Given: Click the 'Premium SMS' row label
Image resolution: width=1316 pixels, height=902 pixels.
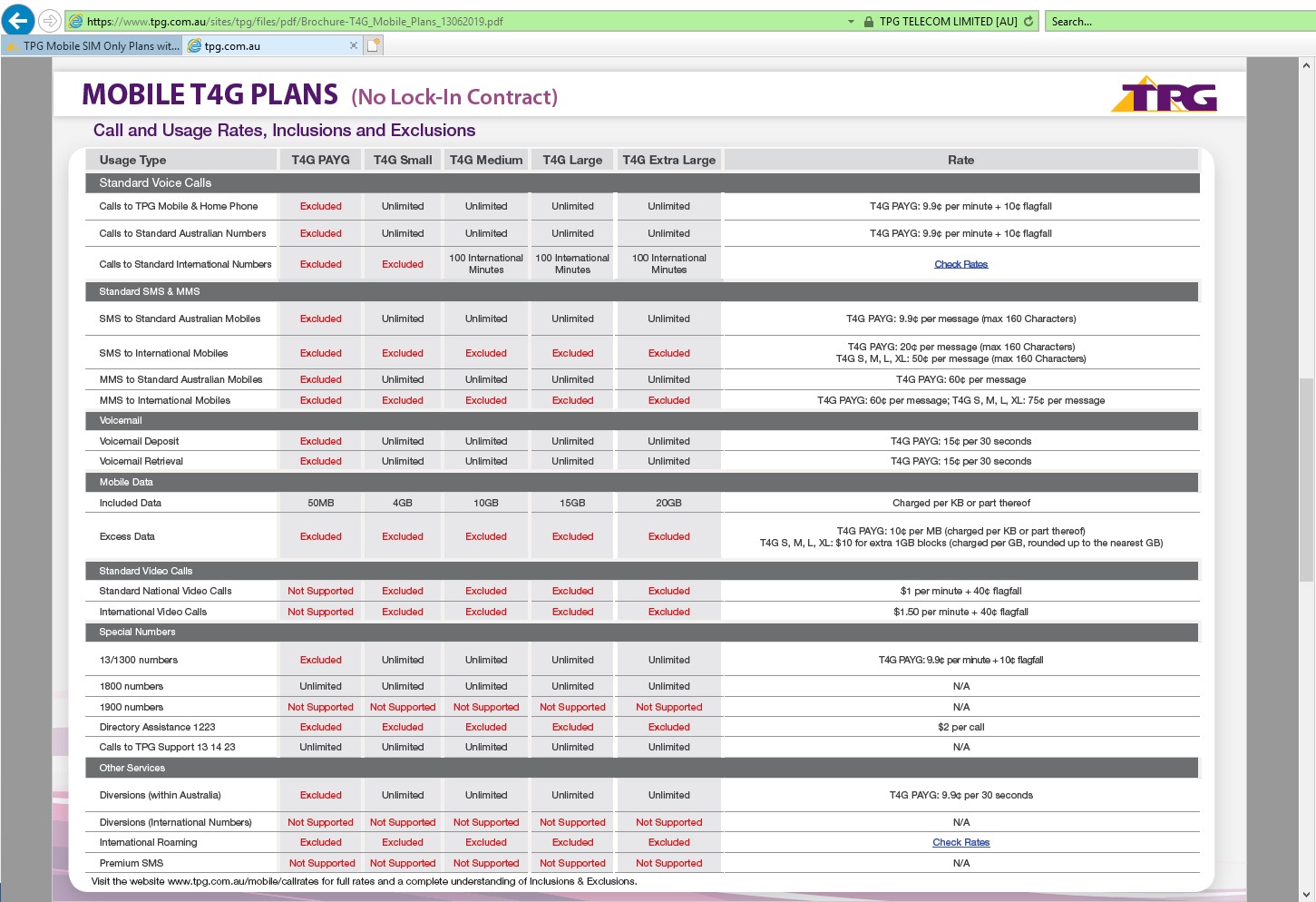Looking at the screenshot, I should point(132,863).
